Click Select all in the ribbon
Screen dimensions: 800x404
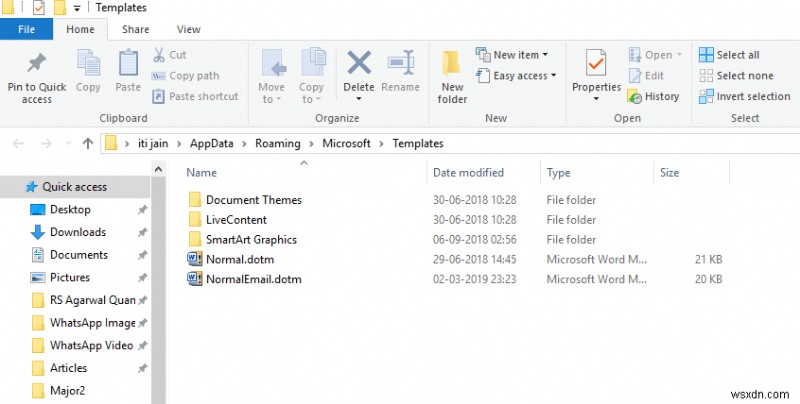(730, 55)
